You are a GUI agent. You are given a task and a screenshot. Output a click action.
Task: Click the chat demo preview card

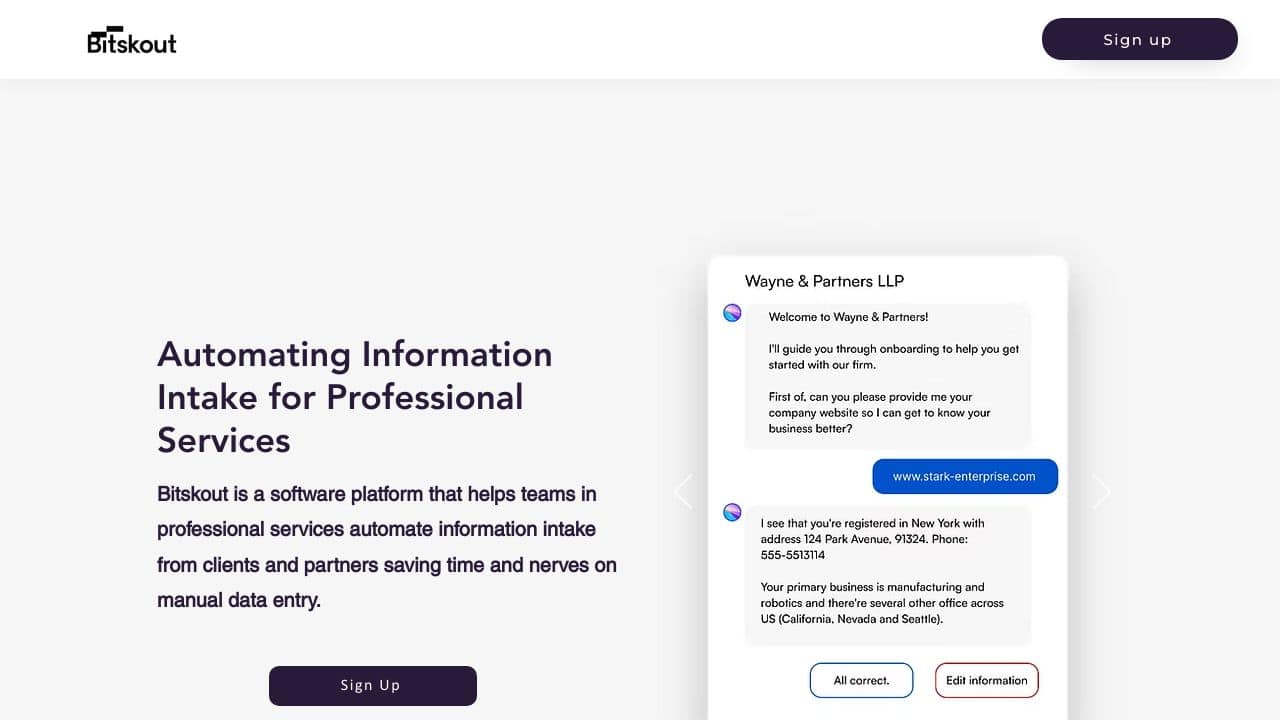(888, 488)
